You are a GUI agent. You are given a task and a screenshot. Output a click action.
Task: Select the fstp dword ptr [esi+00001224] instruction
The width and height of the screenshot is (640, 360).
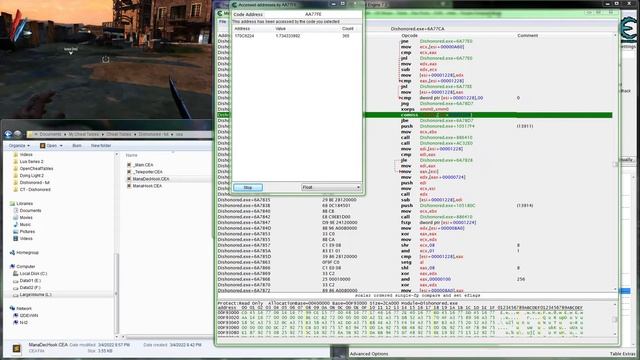click(439, 222)
